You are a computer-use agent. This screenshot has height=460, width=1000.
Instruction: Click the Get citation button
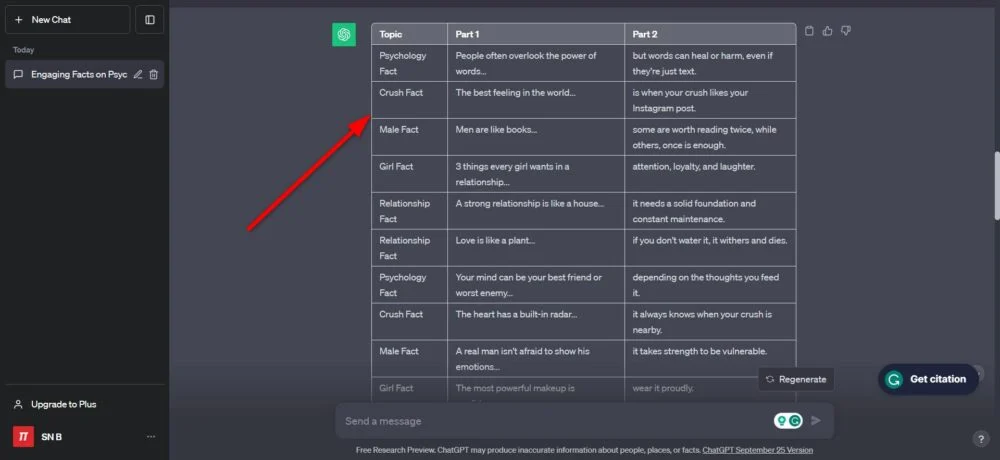click(x=928, y=379)
